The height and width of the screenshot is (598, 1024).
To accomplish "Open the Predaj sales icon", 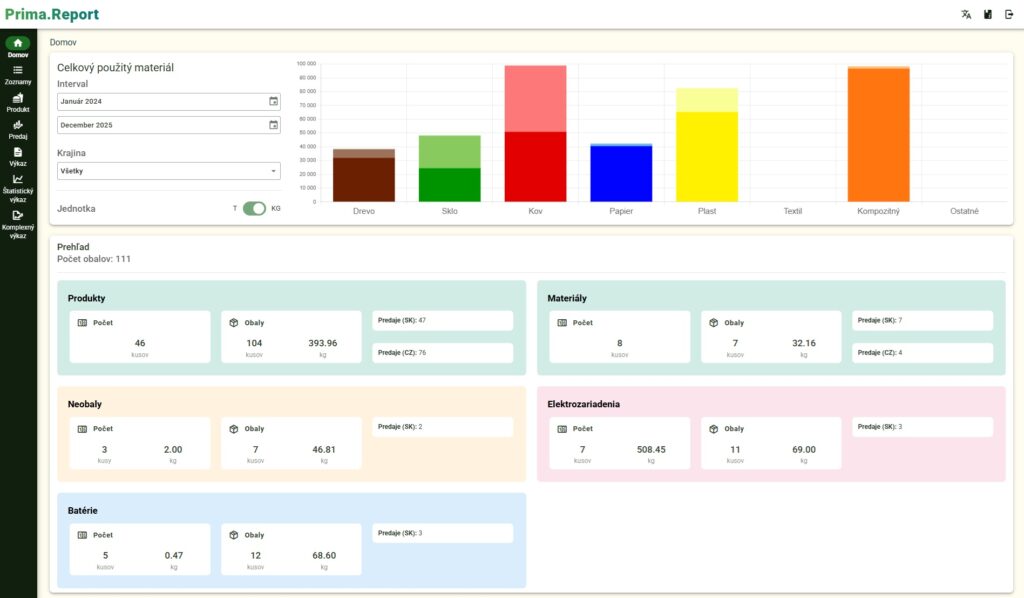I will coord(18,129).
